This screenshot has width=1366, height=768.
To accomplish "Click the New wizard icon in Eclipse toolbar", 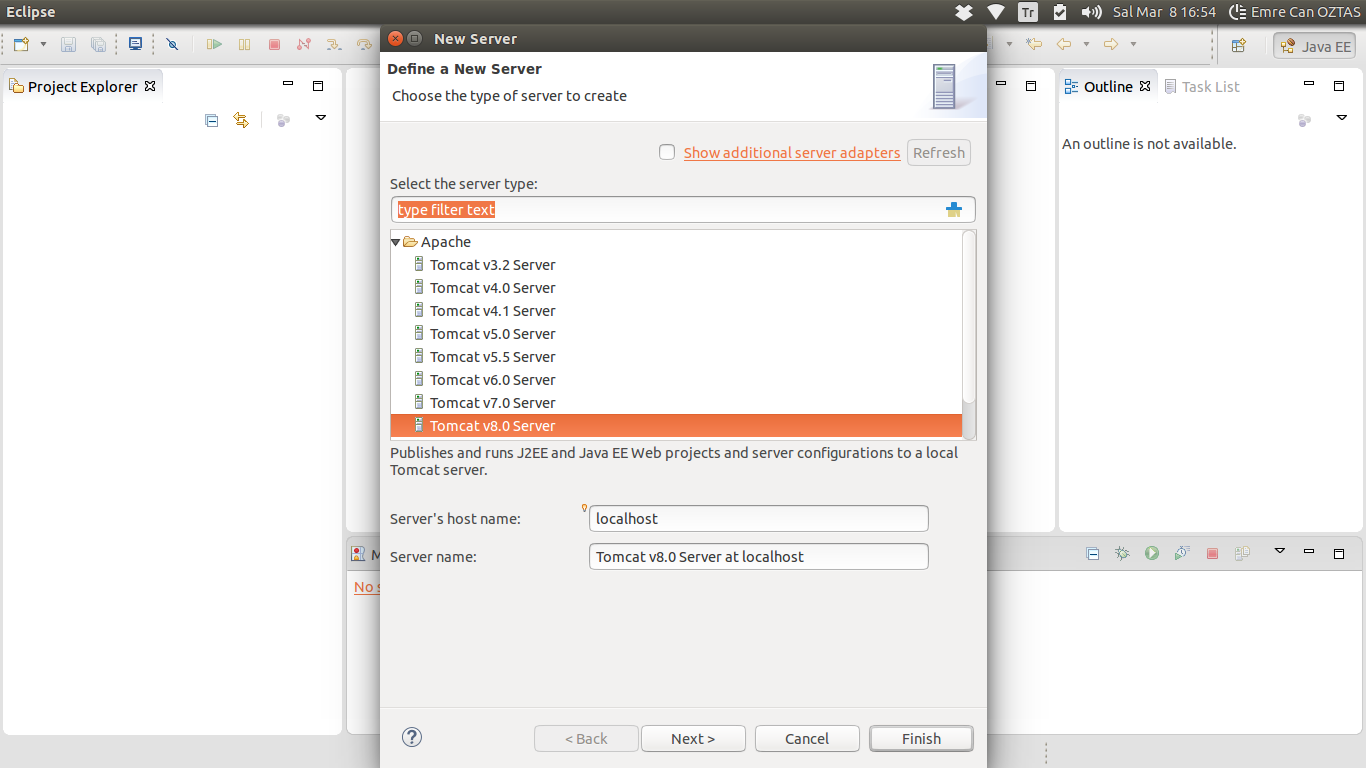I will click(22, 45).
